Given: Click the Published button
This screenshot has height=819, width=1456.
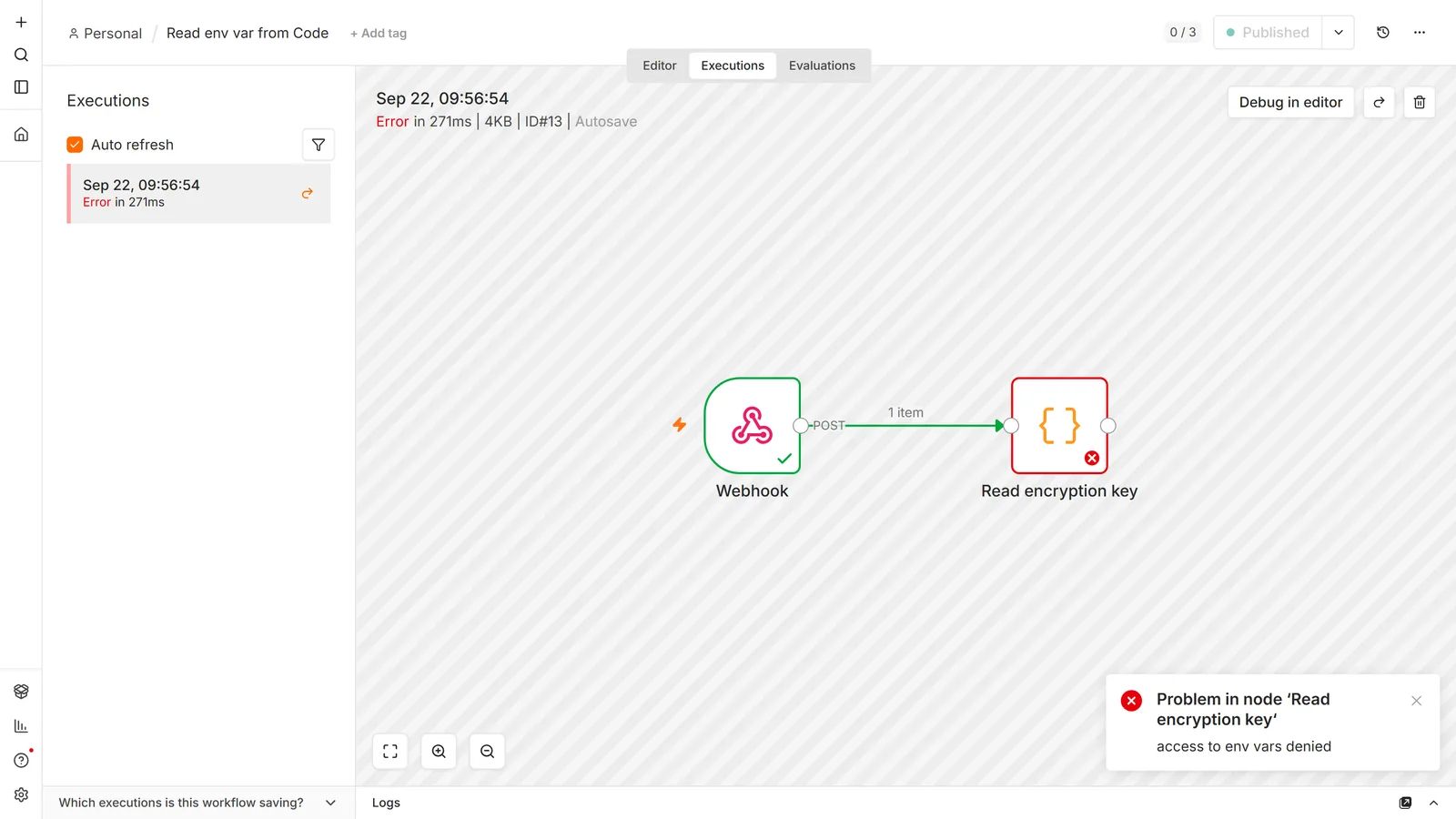Looking at the screenshot, I should 1267,33.
